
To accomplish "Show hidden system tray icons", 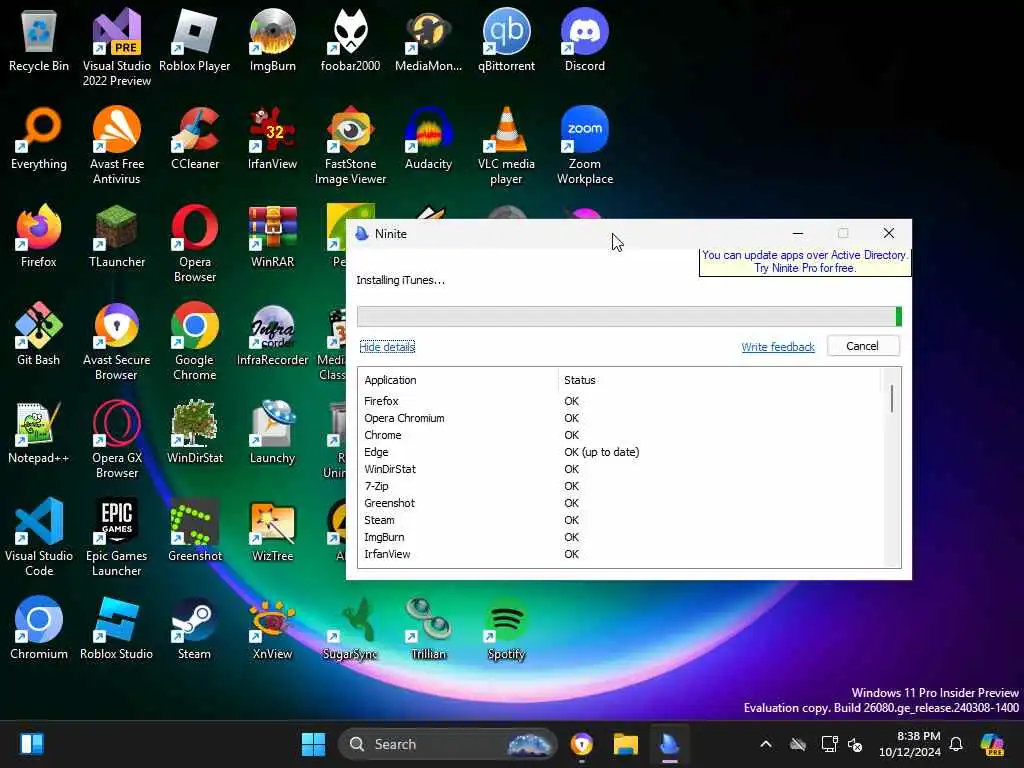I will pyautogui.click(x=766, y=744).
